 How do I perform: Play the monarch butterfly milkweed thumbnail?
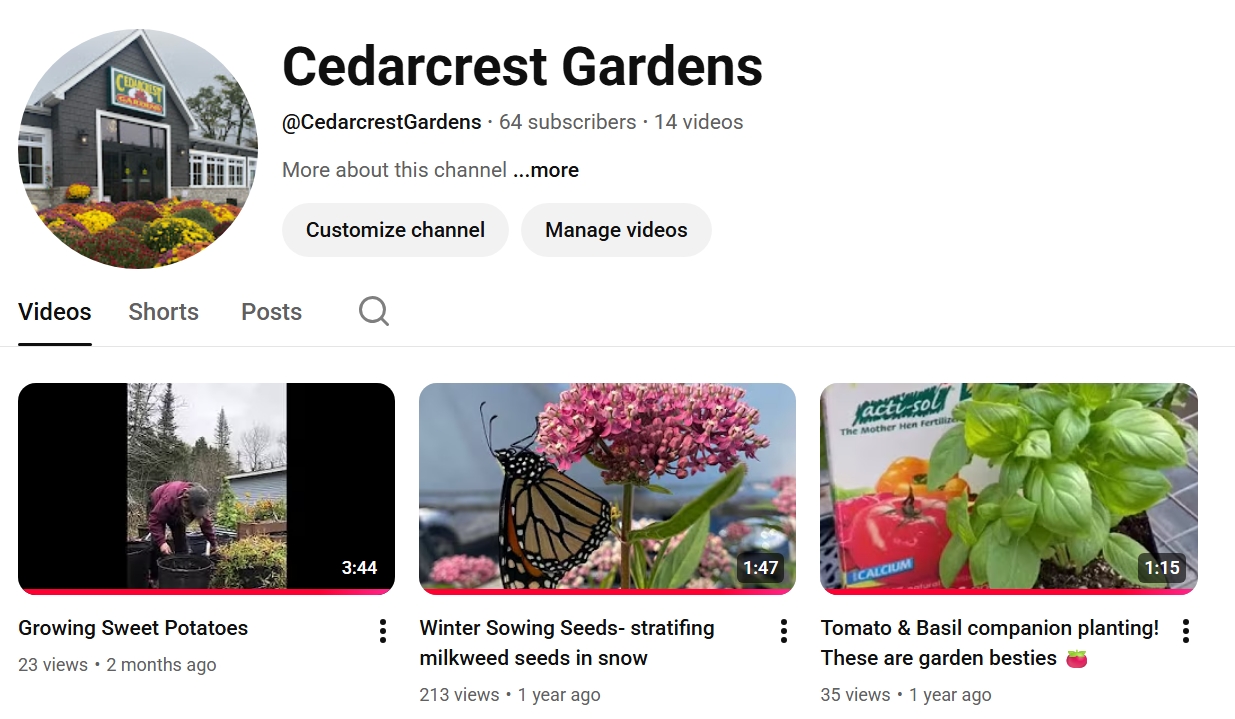(607, 488)
